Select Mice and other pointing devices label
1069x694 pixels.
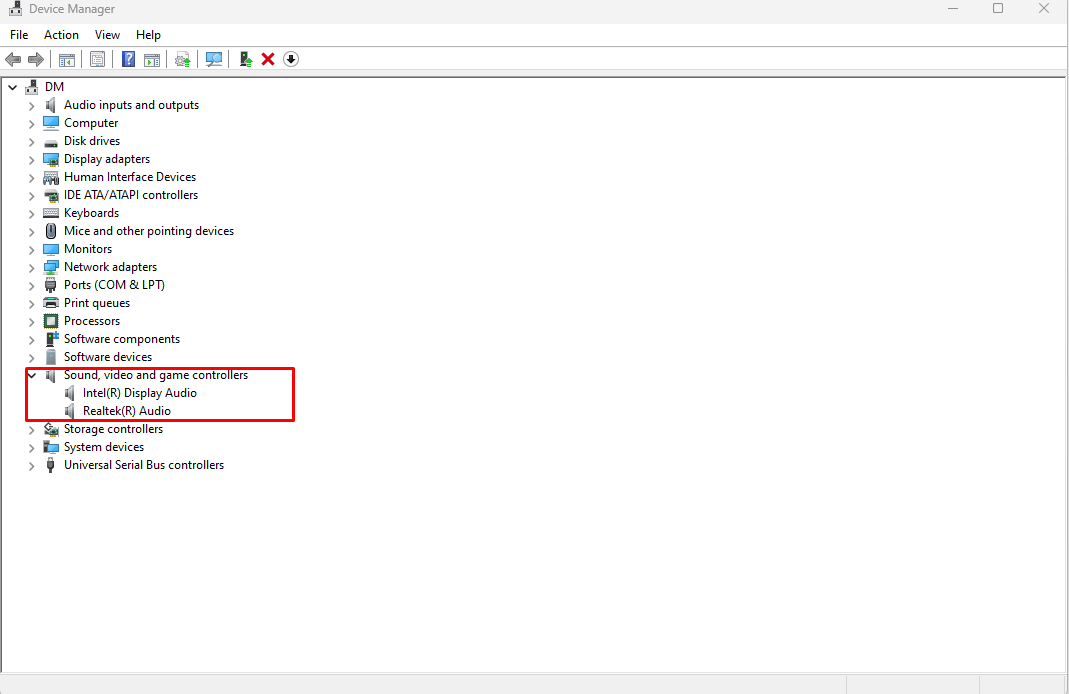click(x=149, y=230)
